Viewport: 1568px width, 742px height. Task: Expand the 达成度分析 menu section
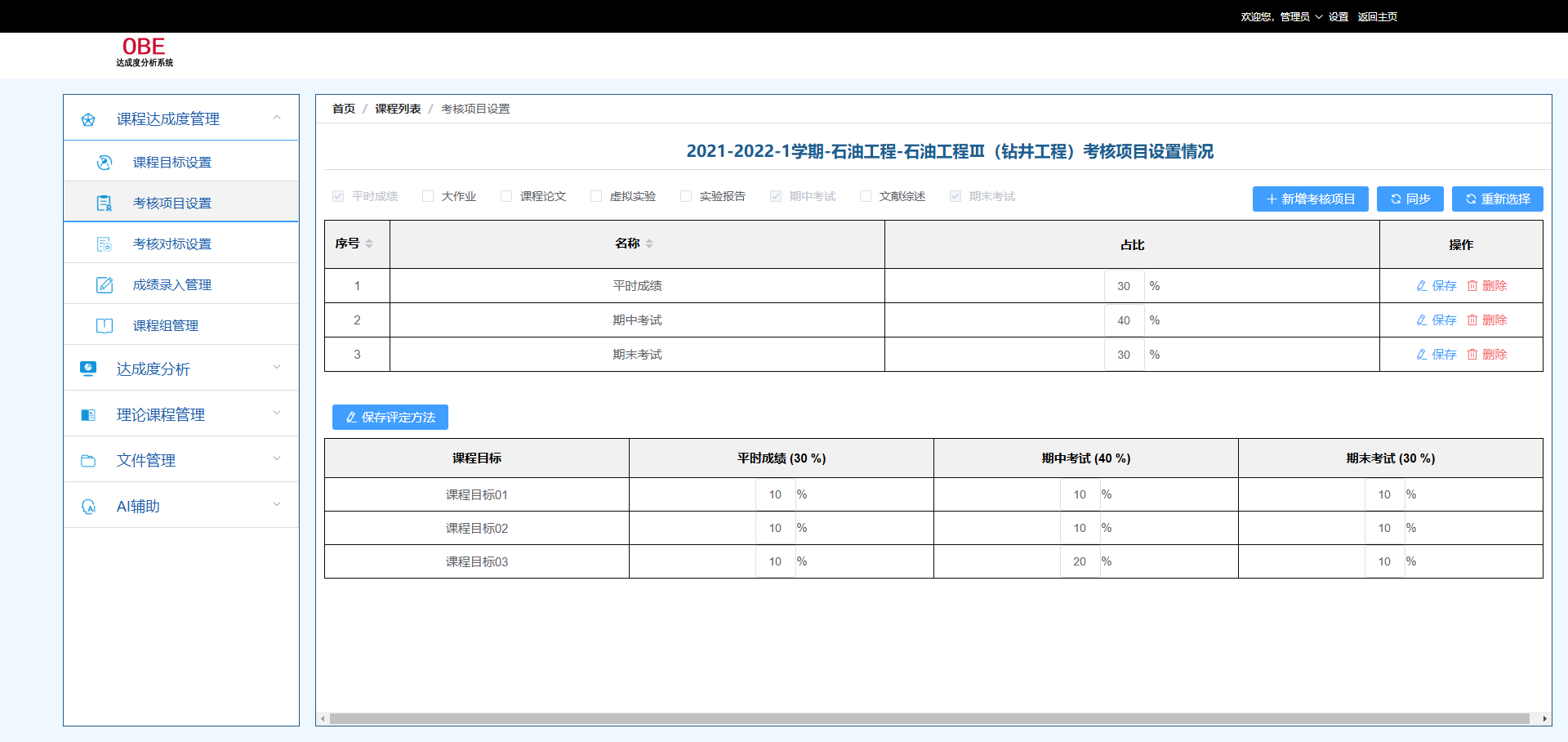pyautogui.click(x=277, y=368)
